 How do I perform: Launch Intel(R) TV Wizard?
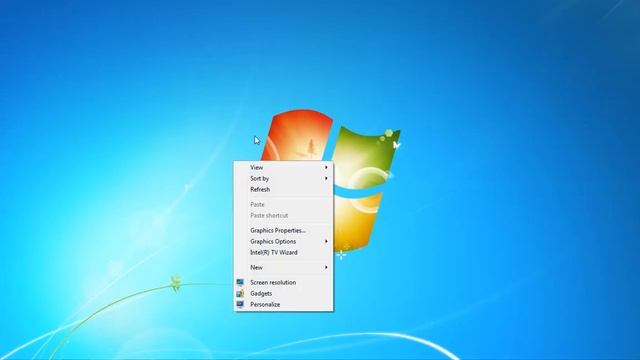tap(284, 253)
